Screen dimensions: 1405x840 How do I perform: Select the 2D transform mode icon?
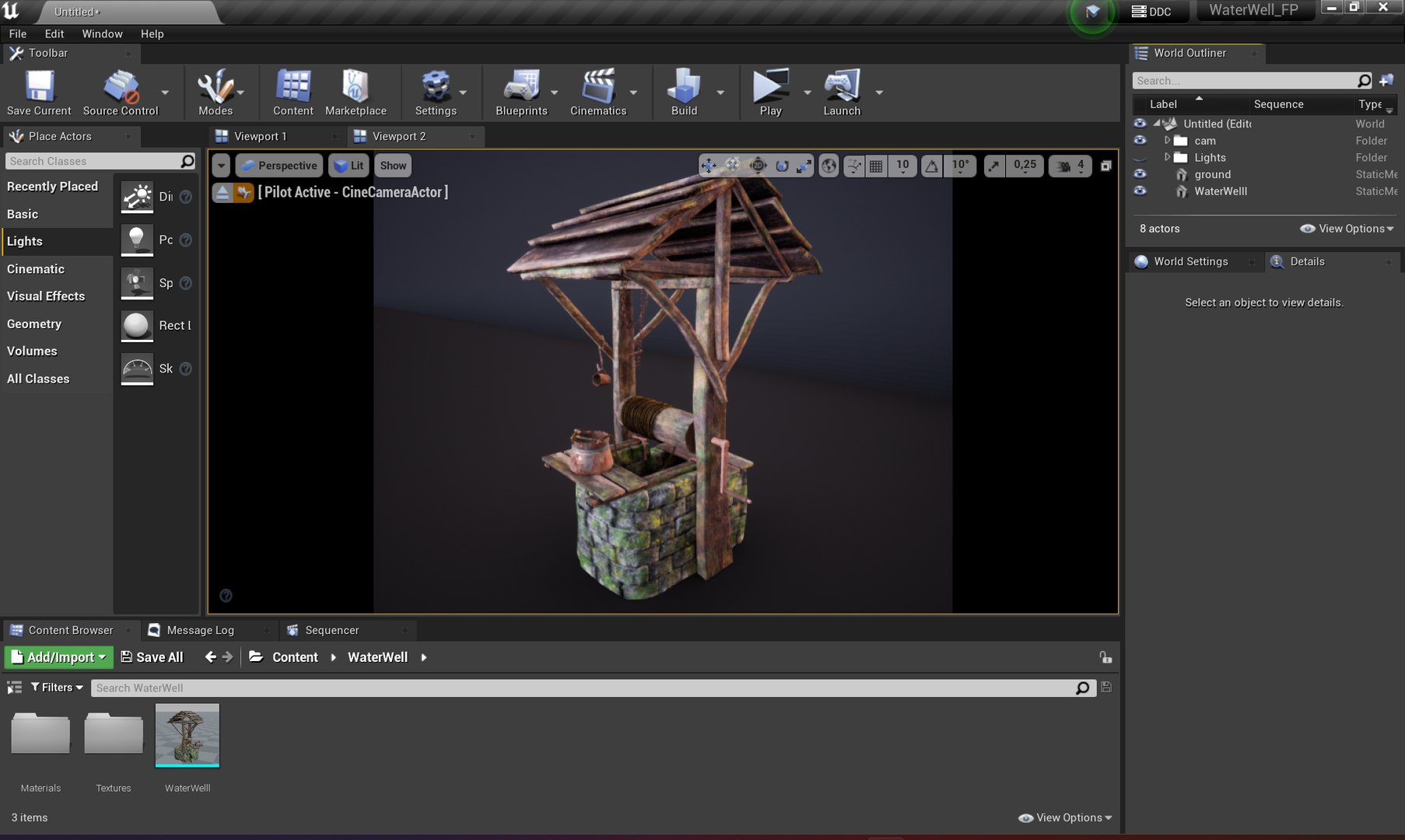click(x=757, y=166)
